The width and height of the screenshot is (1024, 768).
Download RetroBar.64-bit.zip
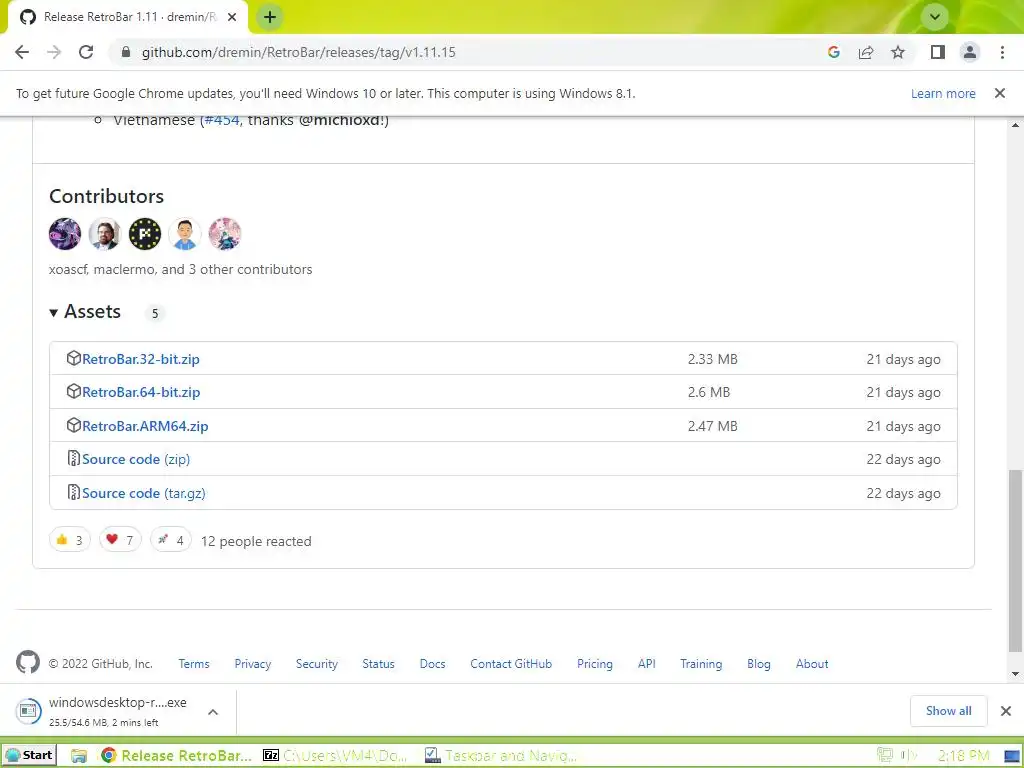click(141, 392)
